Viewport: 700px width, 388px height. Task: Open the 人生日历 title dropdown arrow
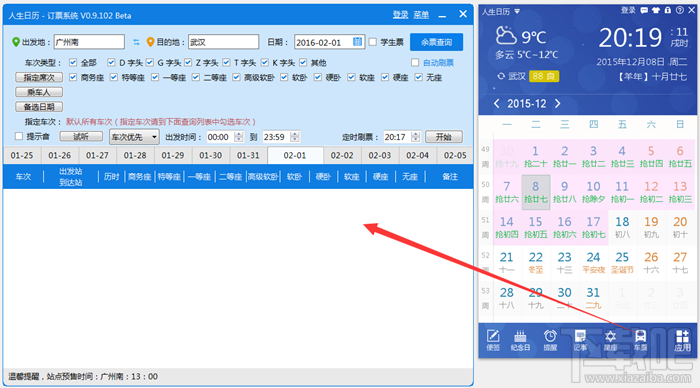(x=517, y=11)
